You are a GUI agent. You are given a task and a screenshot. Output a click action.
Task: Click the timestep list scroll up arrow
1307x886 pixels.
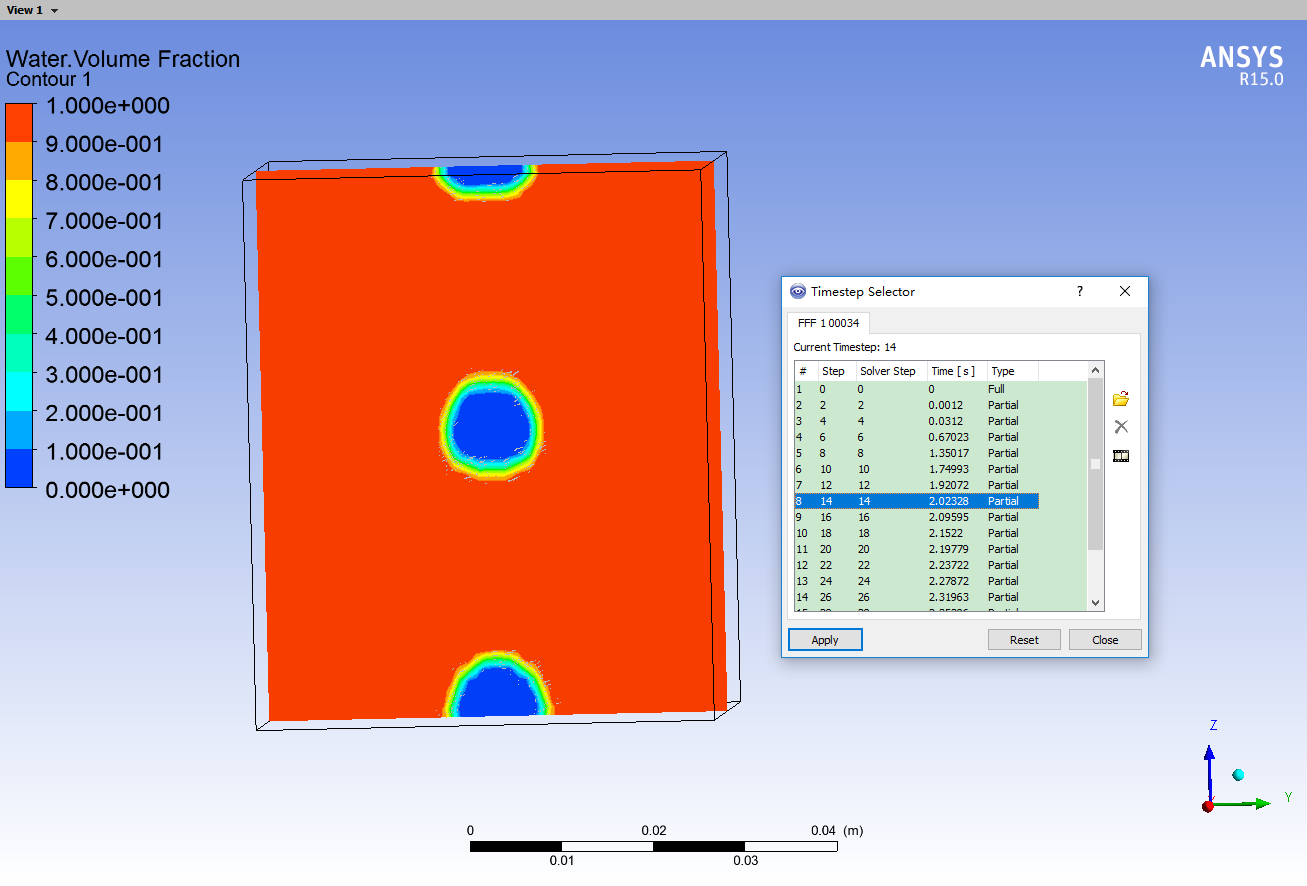click(1096, 369)
